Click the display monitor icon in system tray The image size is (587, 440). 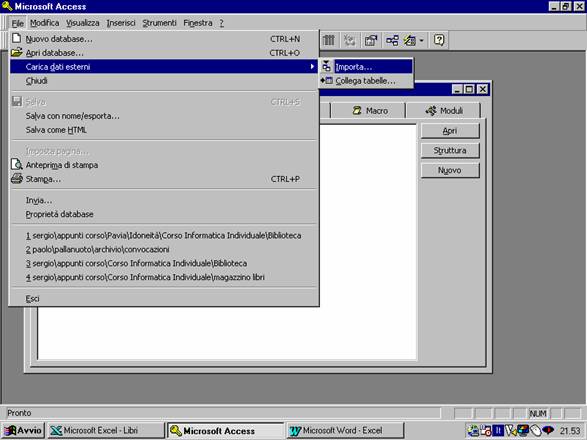coord(523,431)
